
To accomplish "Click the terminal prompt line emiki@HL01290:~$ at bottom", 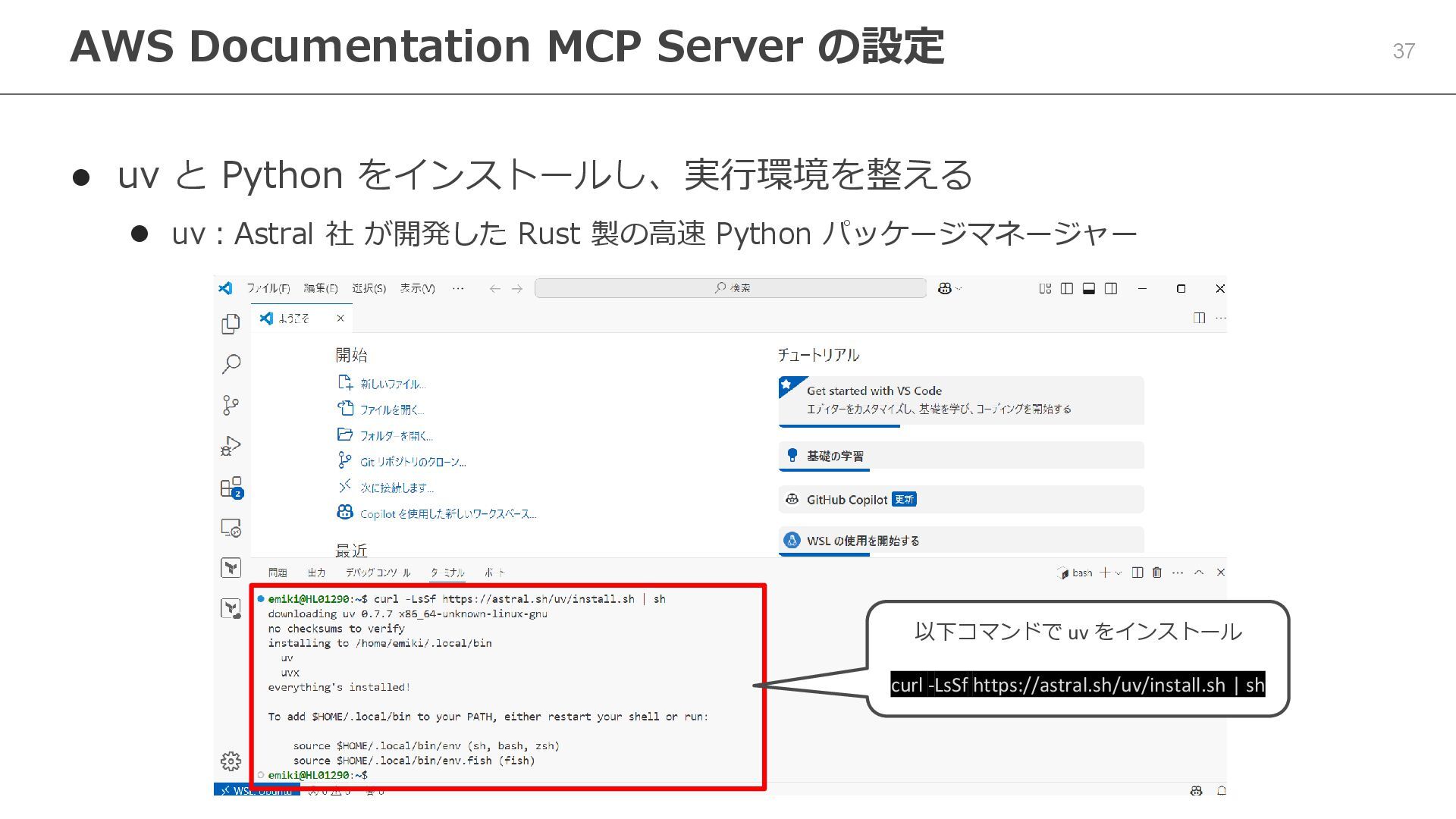I will (x=318, y=775).
